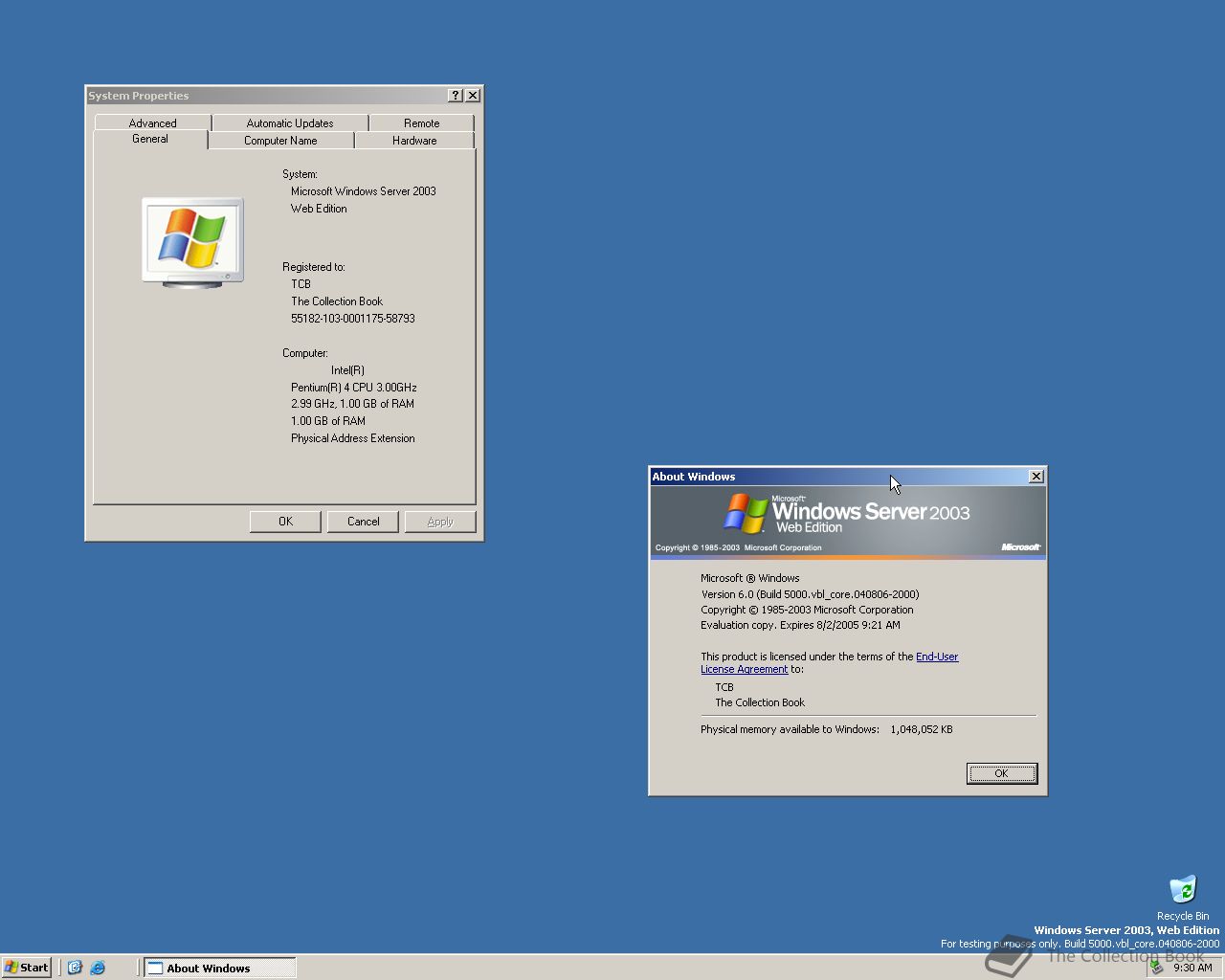The width and height of the screenshot is (1225, 980).
Task: Click the 1,048,052 KB memory value
Action: (922, 729)
